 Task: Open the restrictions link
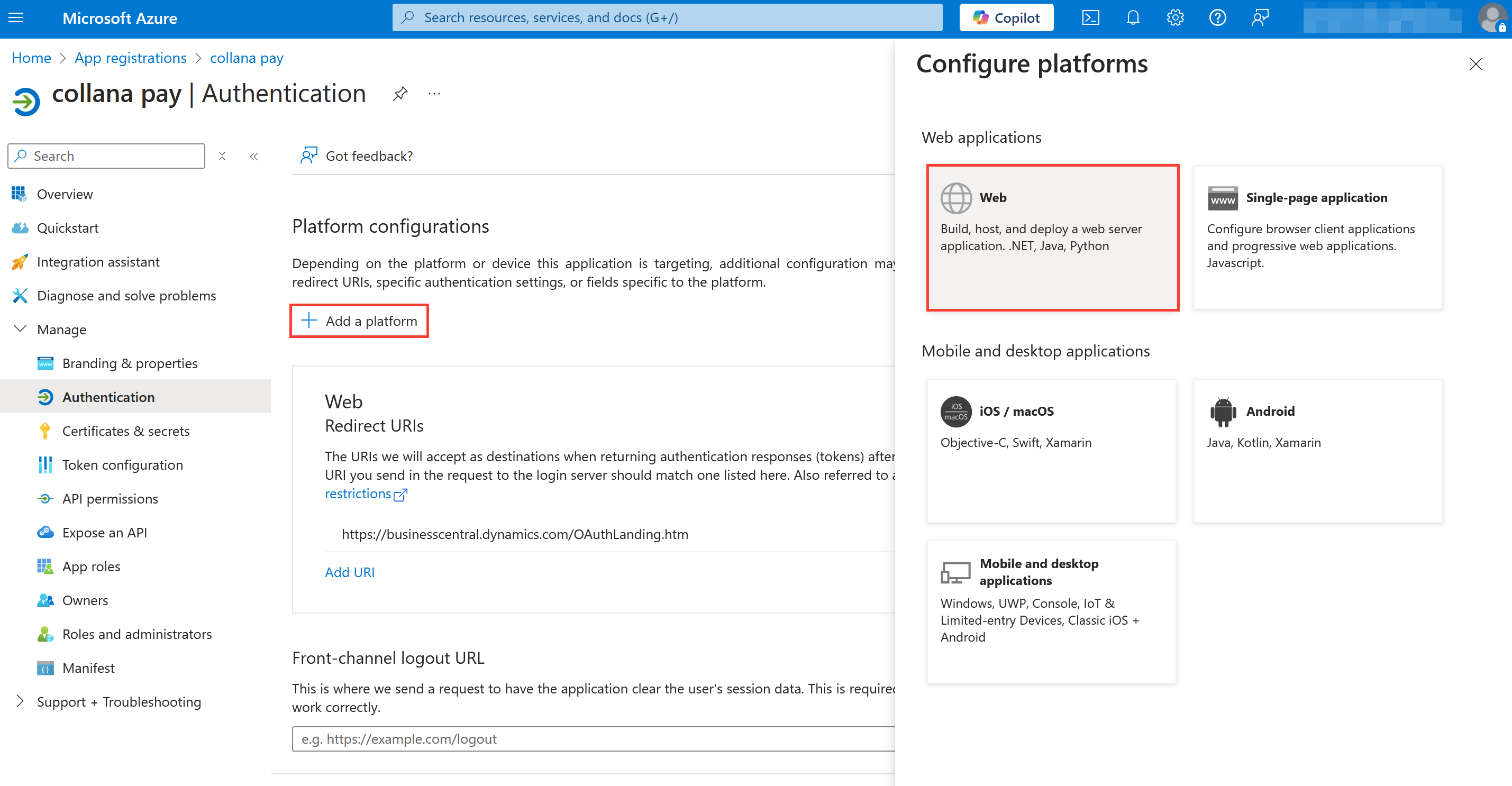click(x=366, y=493)
